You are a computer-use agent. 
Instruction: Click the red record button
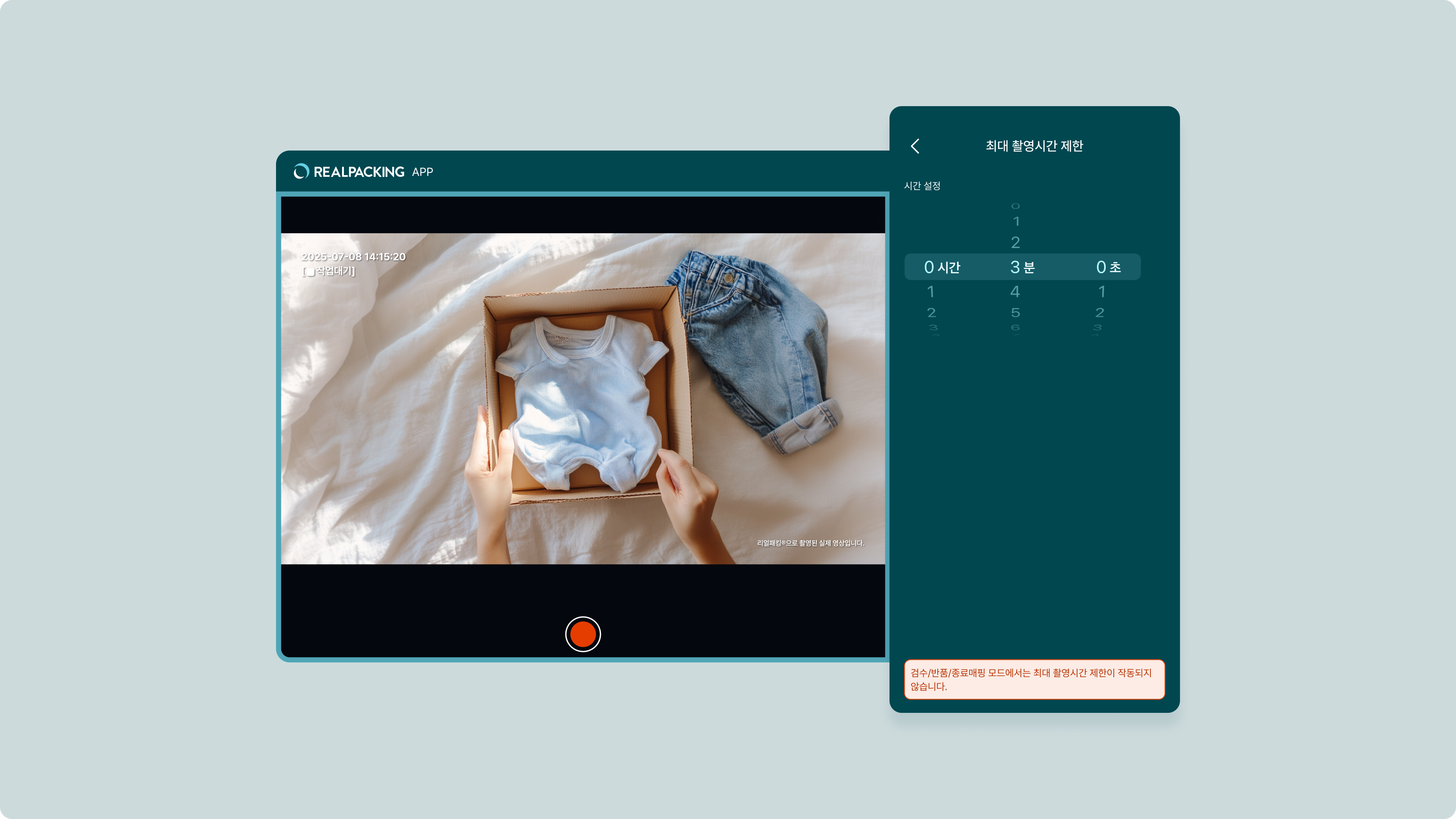(x=583, y=634)
